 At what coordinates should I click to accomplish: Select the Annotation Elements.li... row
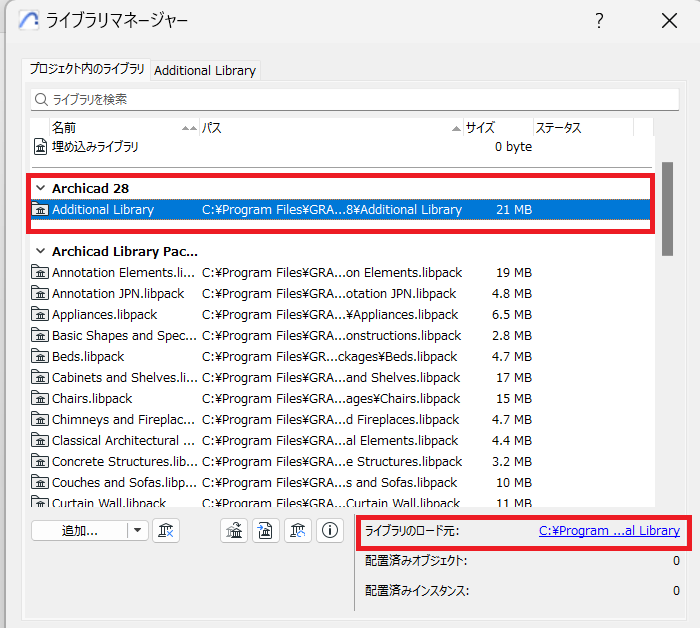pos(341,272)
